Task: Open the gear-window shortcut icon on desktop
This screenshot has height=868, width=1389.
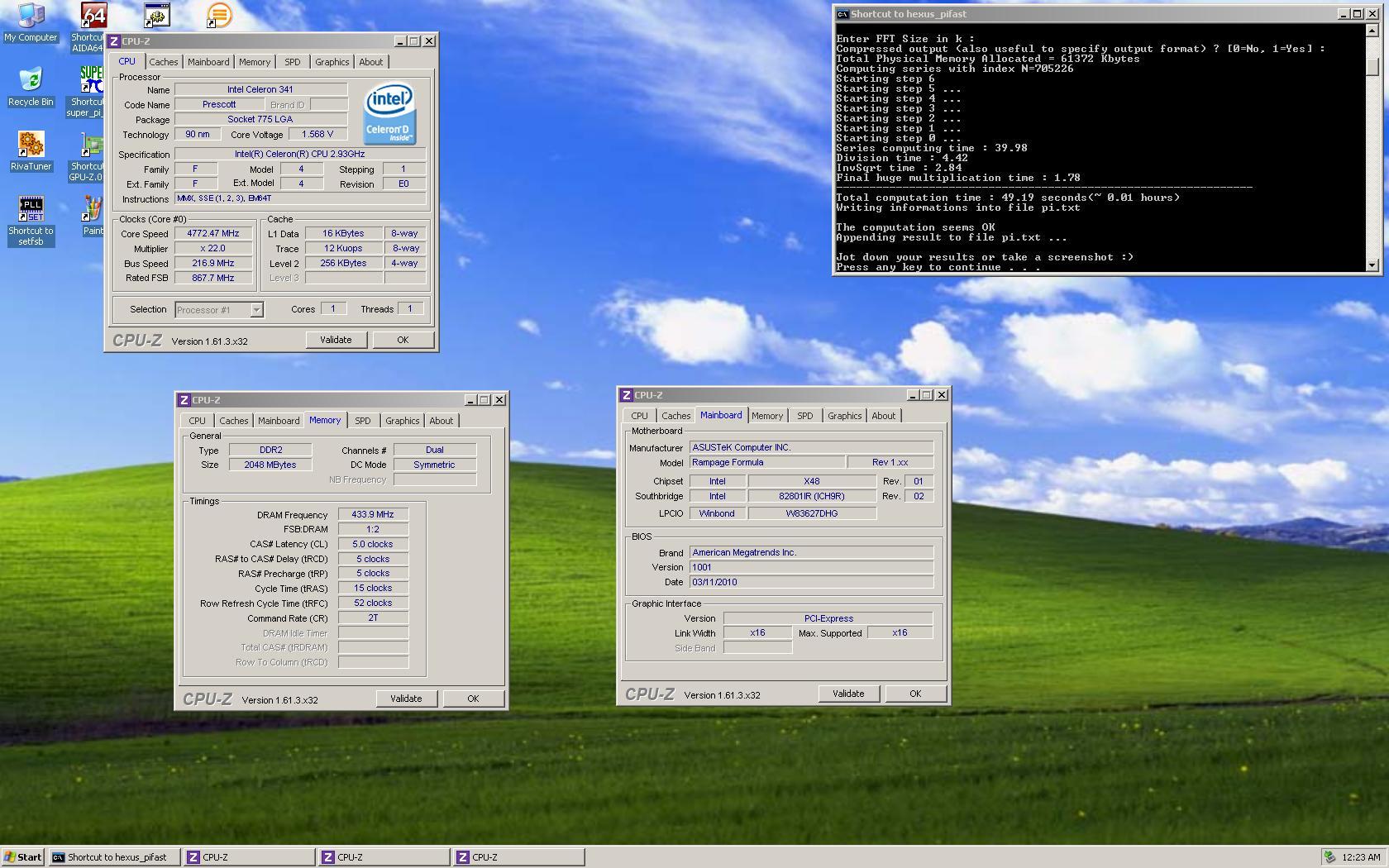Action: pyautogui.click(x=156, y=15)
